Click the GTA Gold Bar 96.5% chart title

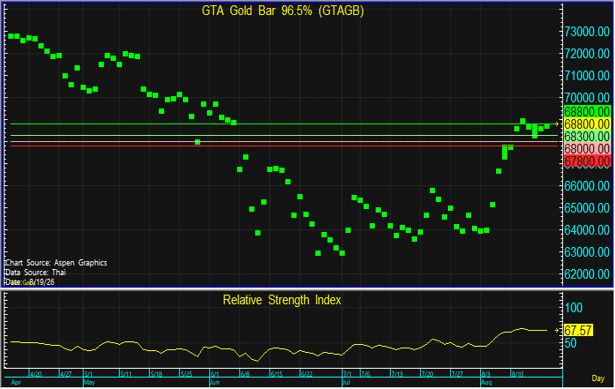pyautogui.click(x=283, y=11)
